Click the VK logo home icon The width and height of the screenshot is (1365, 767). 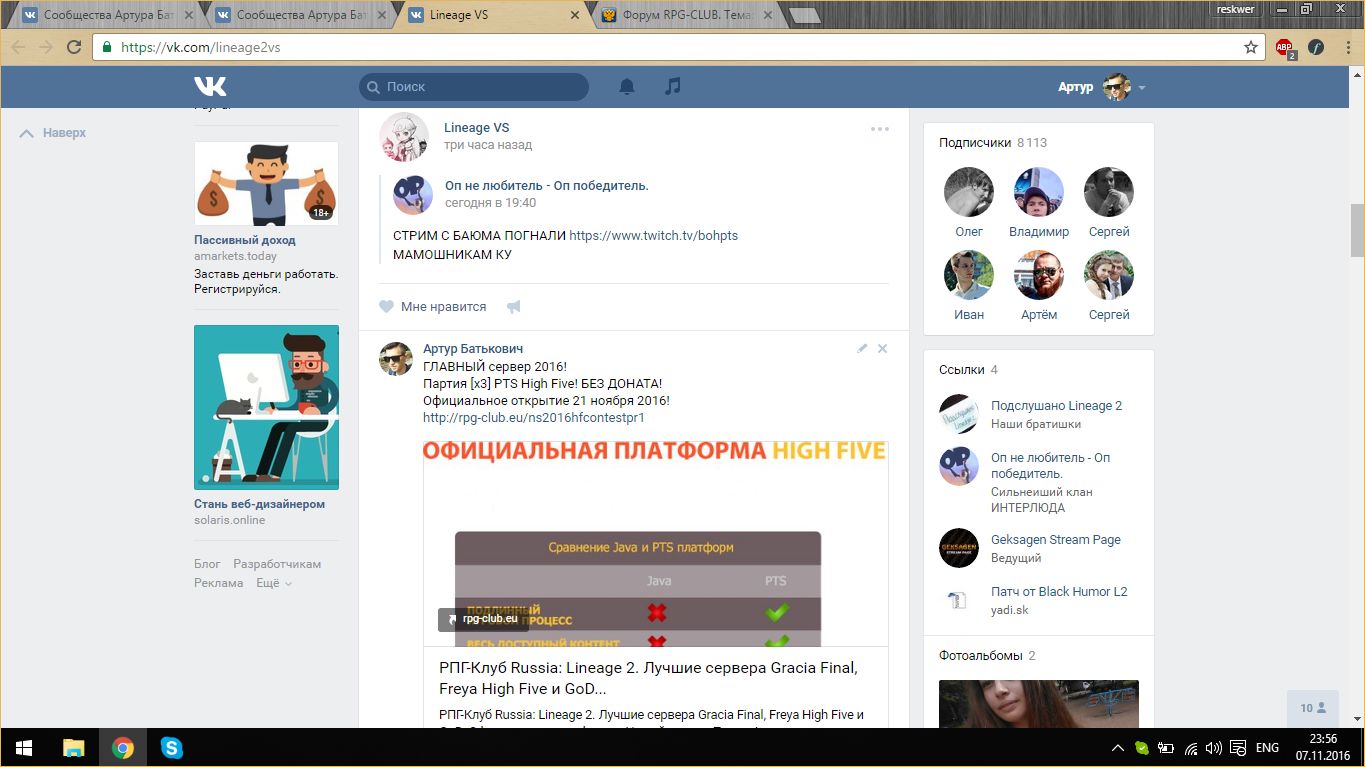210,87
